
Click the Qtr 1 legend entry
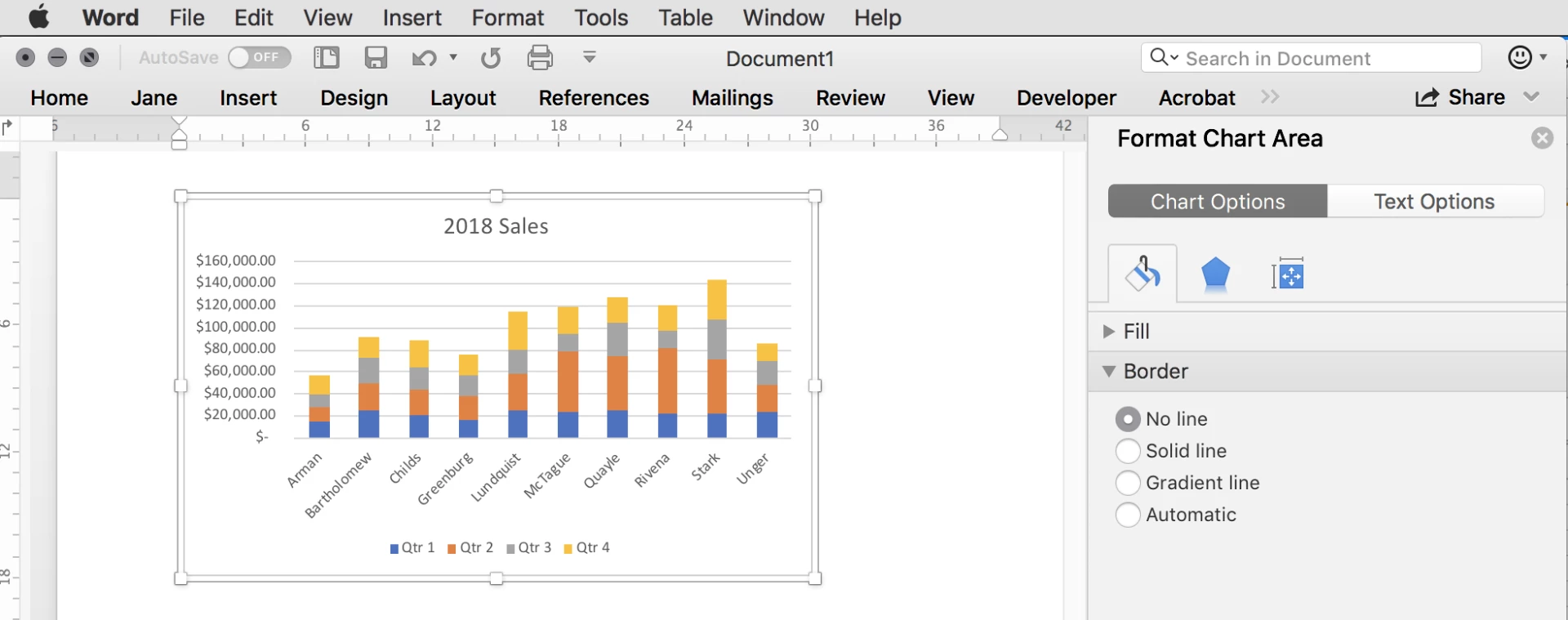tap(412, 547)
